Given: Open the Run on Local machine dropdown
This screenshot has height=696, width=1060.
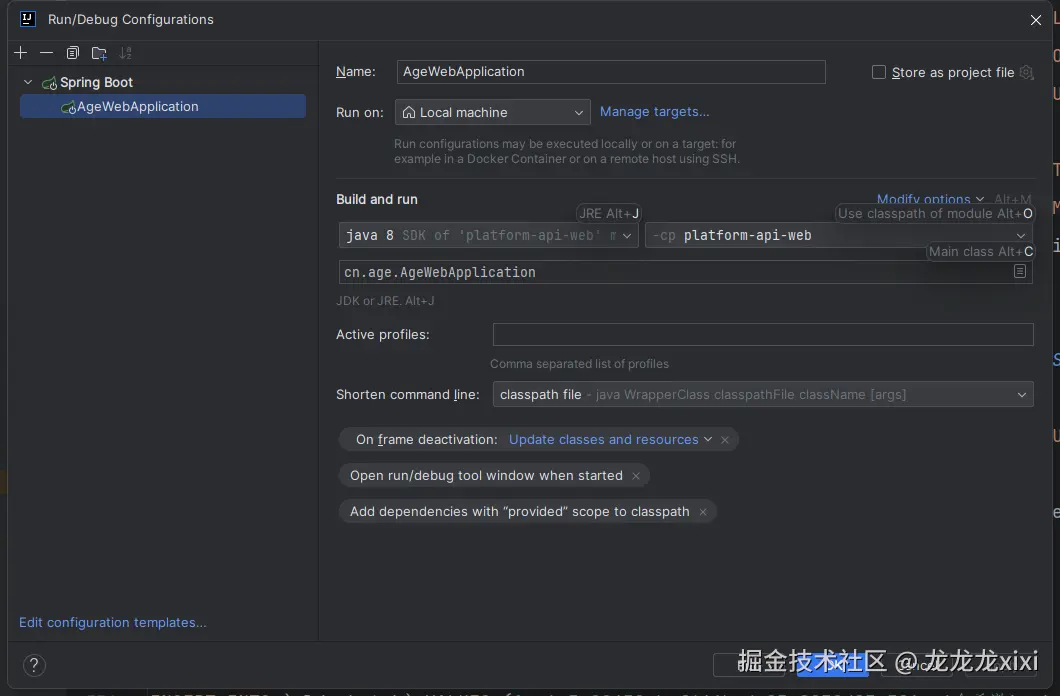Looking at the screenshot, I should (x=492, y=112).
